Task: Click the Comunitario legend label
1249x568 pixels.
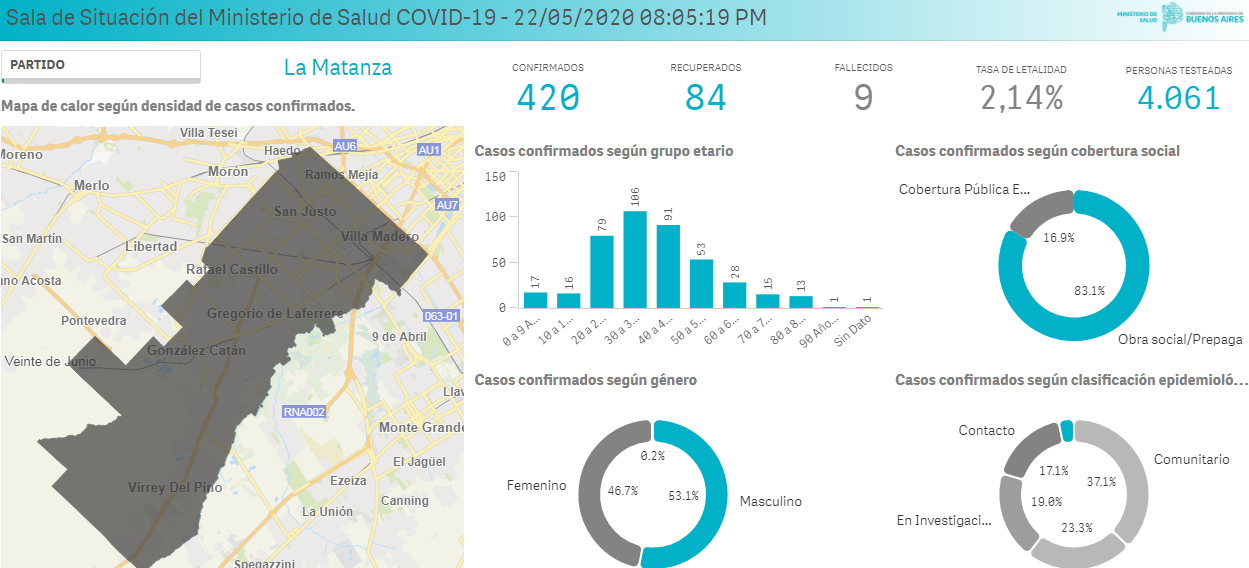Action: click(1192, 459)
